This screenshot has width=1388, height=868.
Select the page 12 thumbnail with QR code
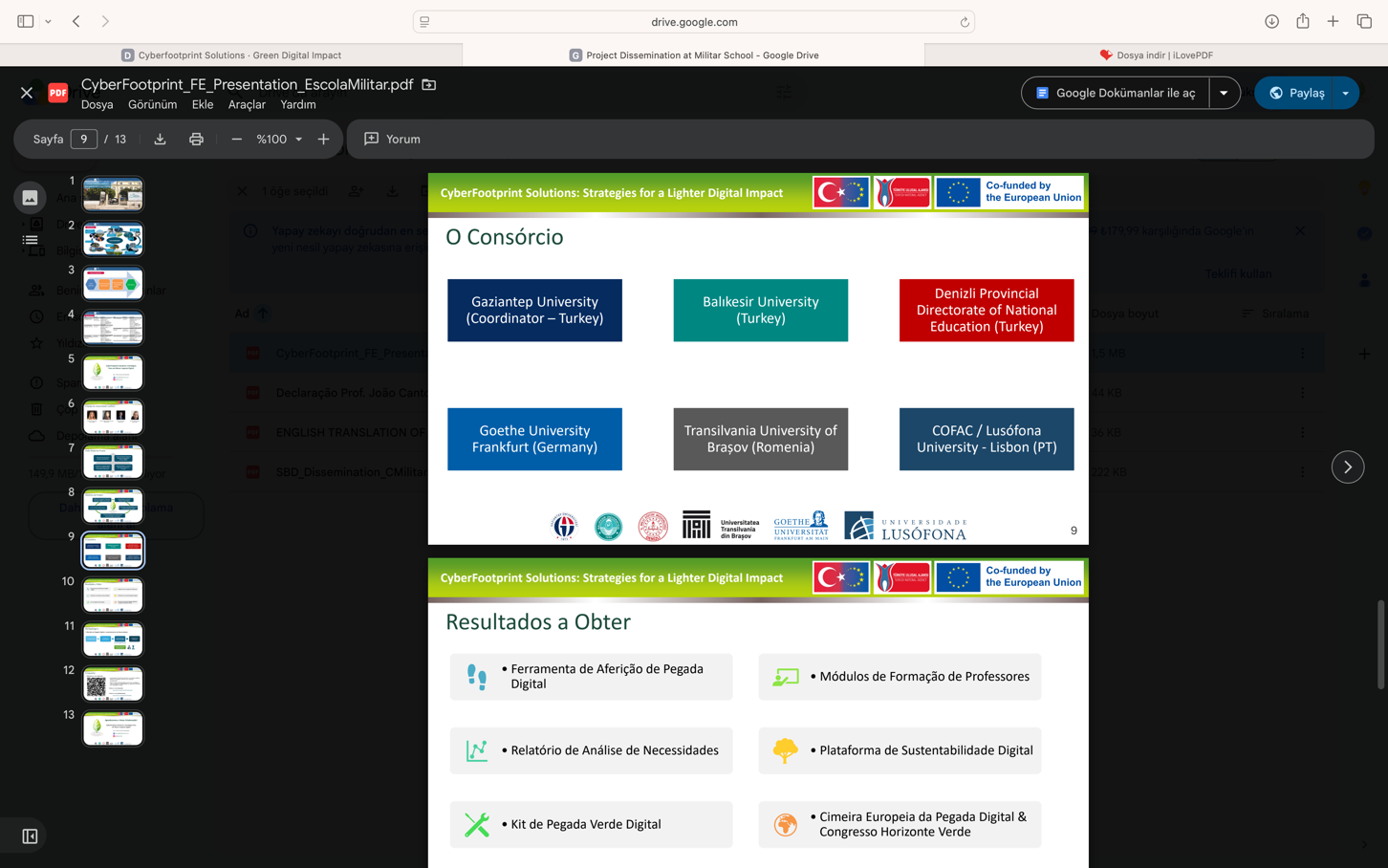coord(113,684)
